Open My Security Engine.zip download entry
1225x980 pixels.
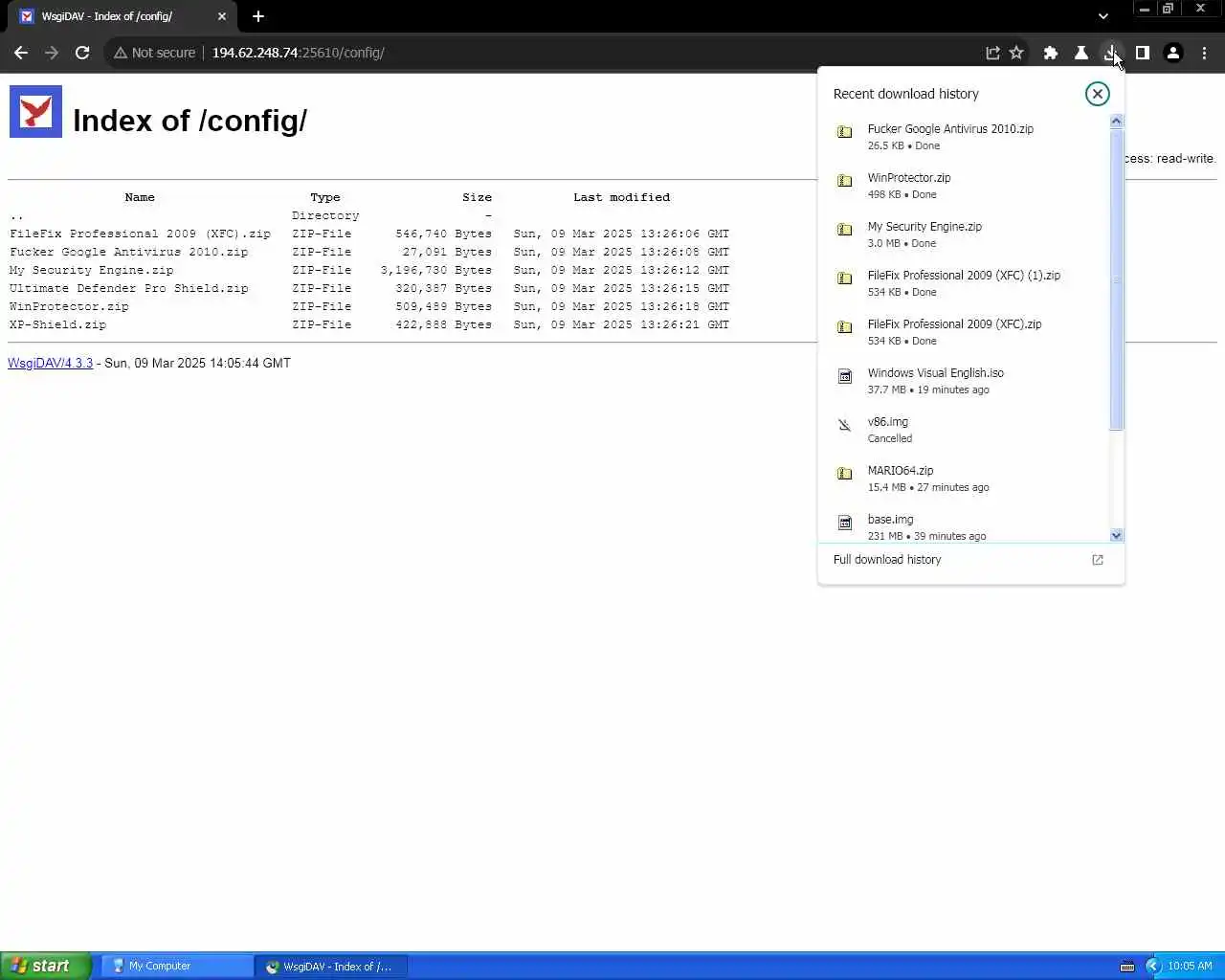(965, 234)
